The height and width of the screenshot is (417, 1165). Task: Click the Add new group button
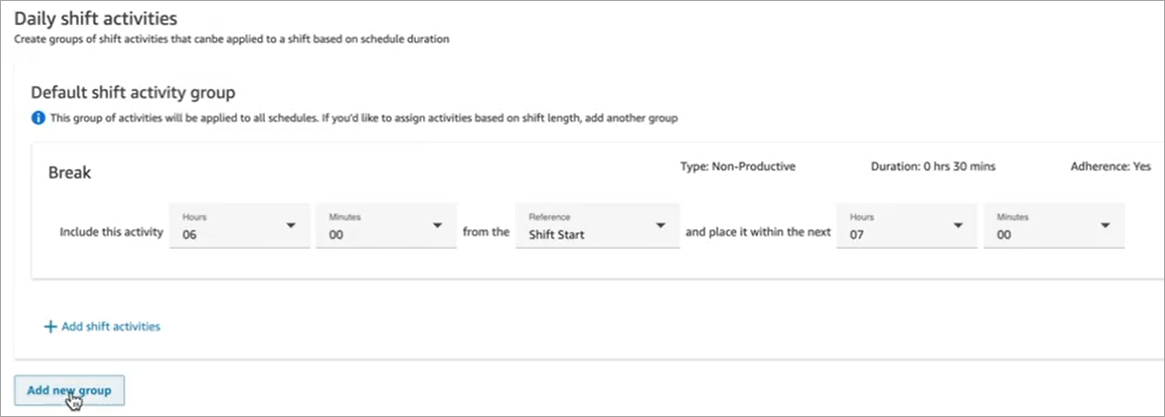(x=69, y=391)
